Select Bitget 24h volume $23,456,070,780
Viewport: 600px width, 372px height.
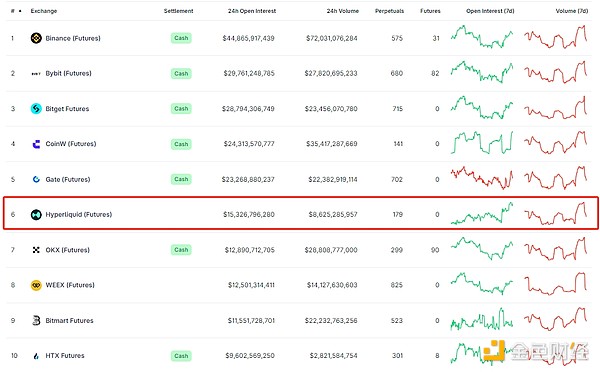pos(331,109)
